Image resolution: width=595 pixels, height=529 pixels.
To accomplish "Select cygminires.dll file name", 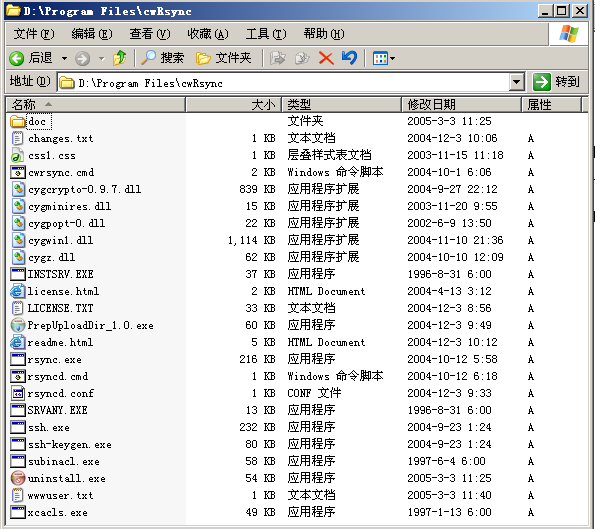I will [69, 206].
